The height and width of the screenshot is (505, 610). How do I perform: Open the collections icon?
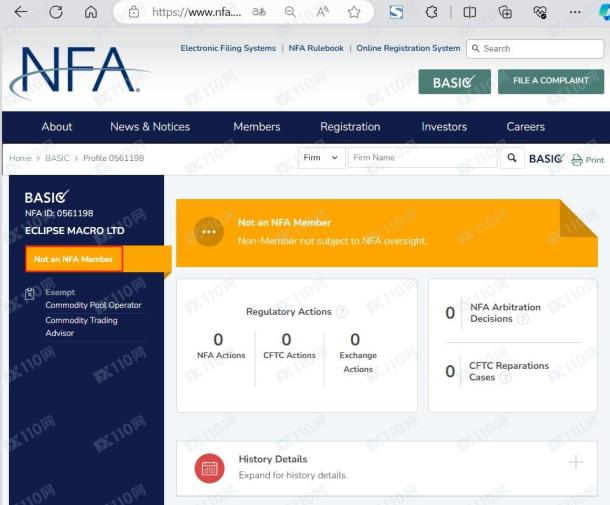tap(505, 12)
